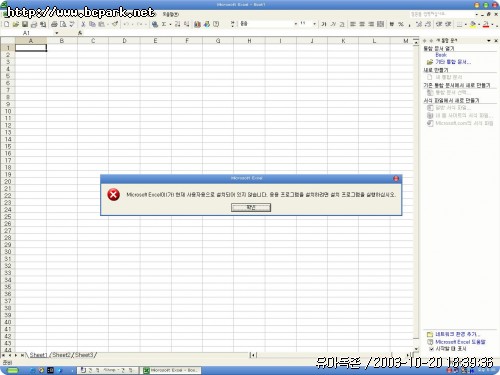Click the Font Color red swatch

pos(486,24)
